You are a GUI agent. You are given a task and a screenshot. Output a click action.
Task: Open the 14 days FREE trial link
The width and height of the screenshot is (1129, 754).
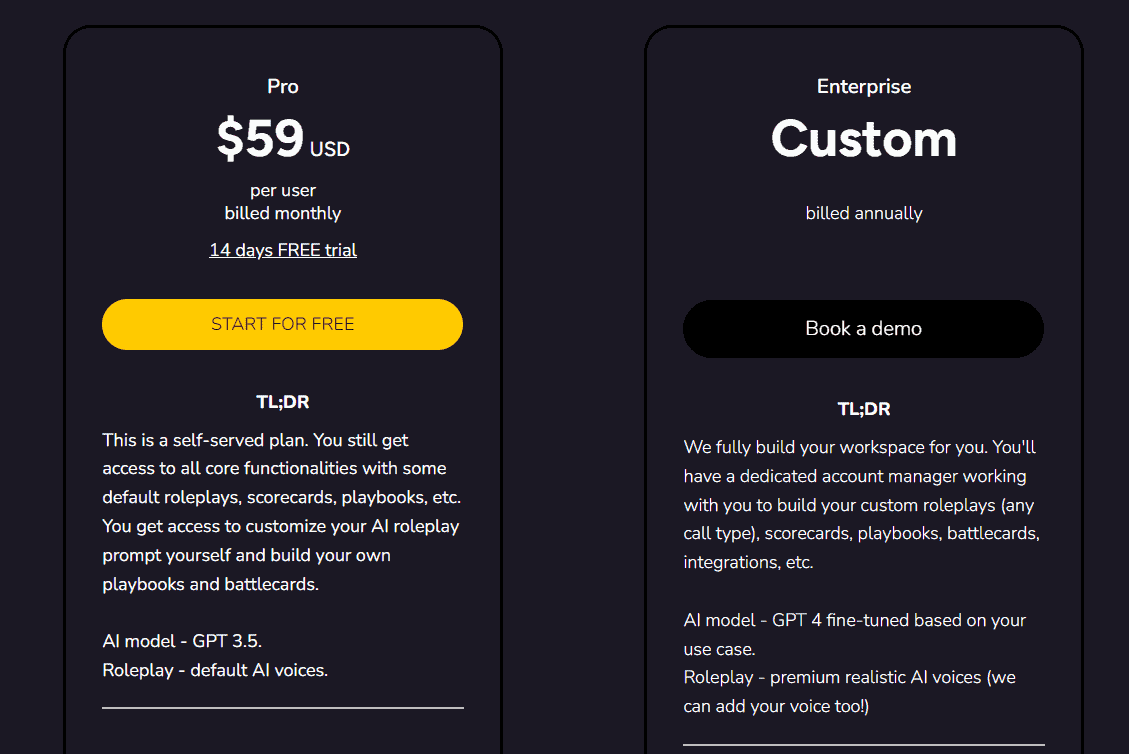pos(283,250)
